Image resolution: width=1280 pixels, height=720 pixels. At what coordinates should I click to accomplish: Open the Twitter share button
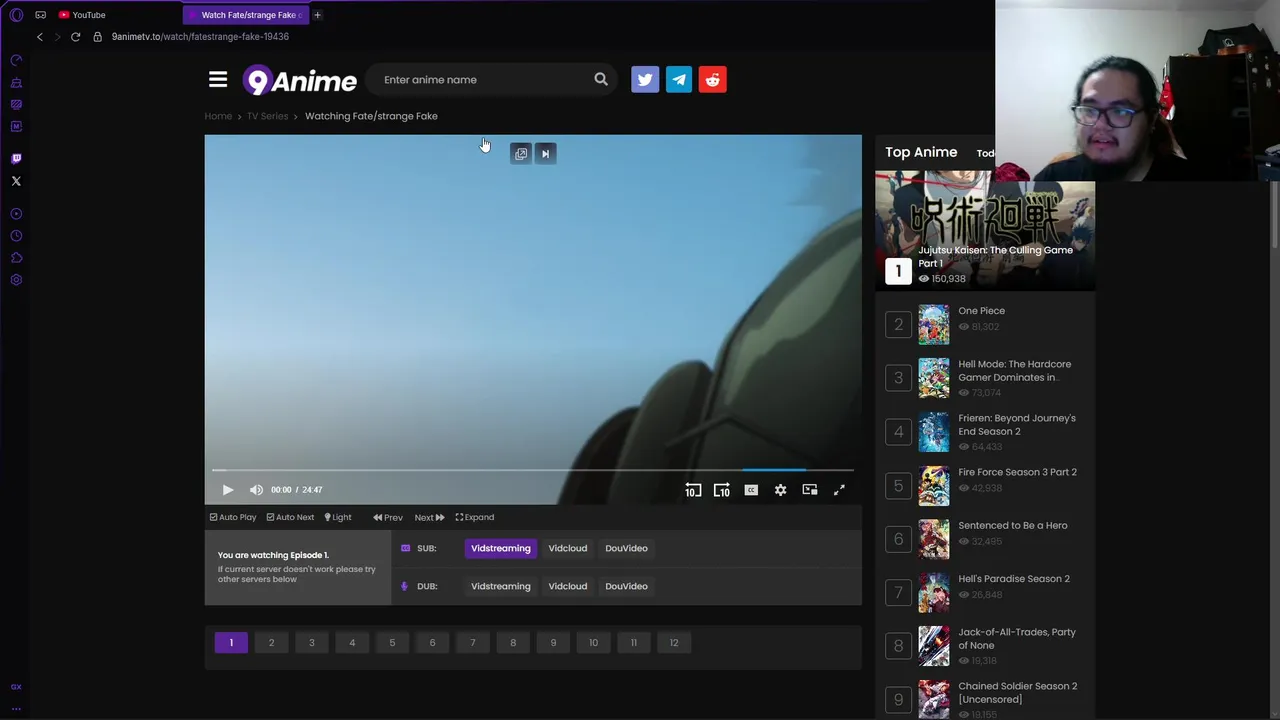645,80
